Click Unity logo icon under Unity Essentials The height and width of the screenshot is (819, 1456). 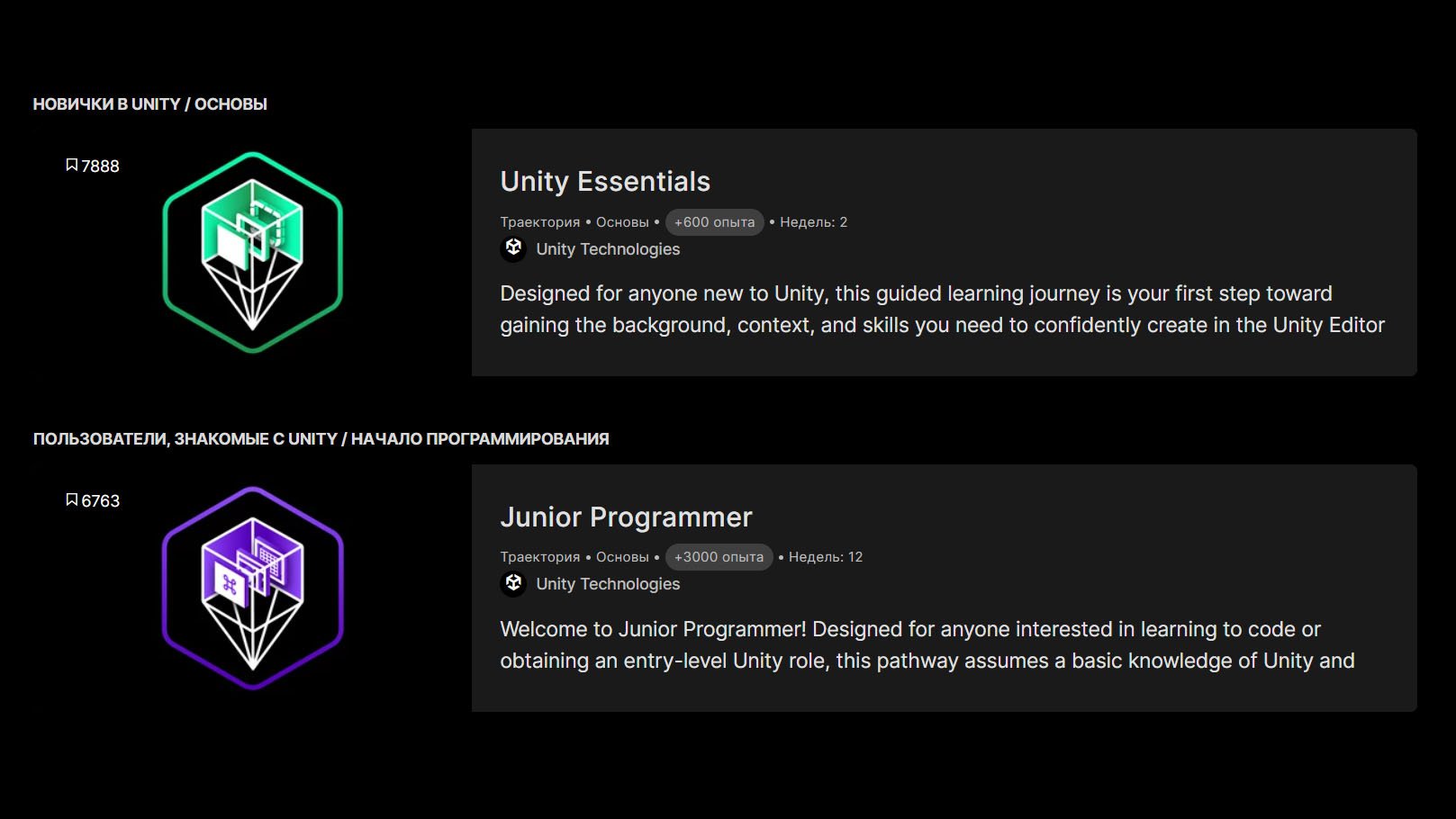(513, 248)
